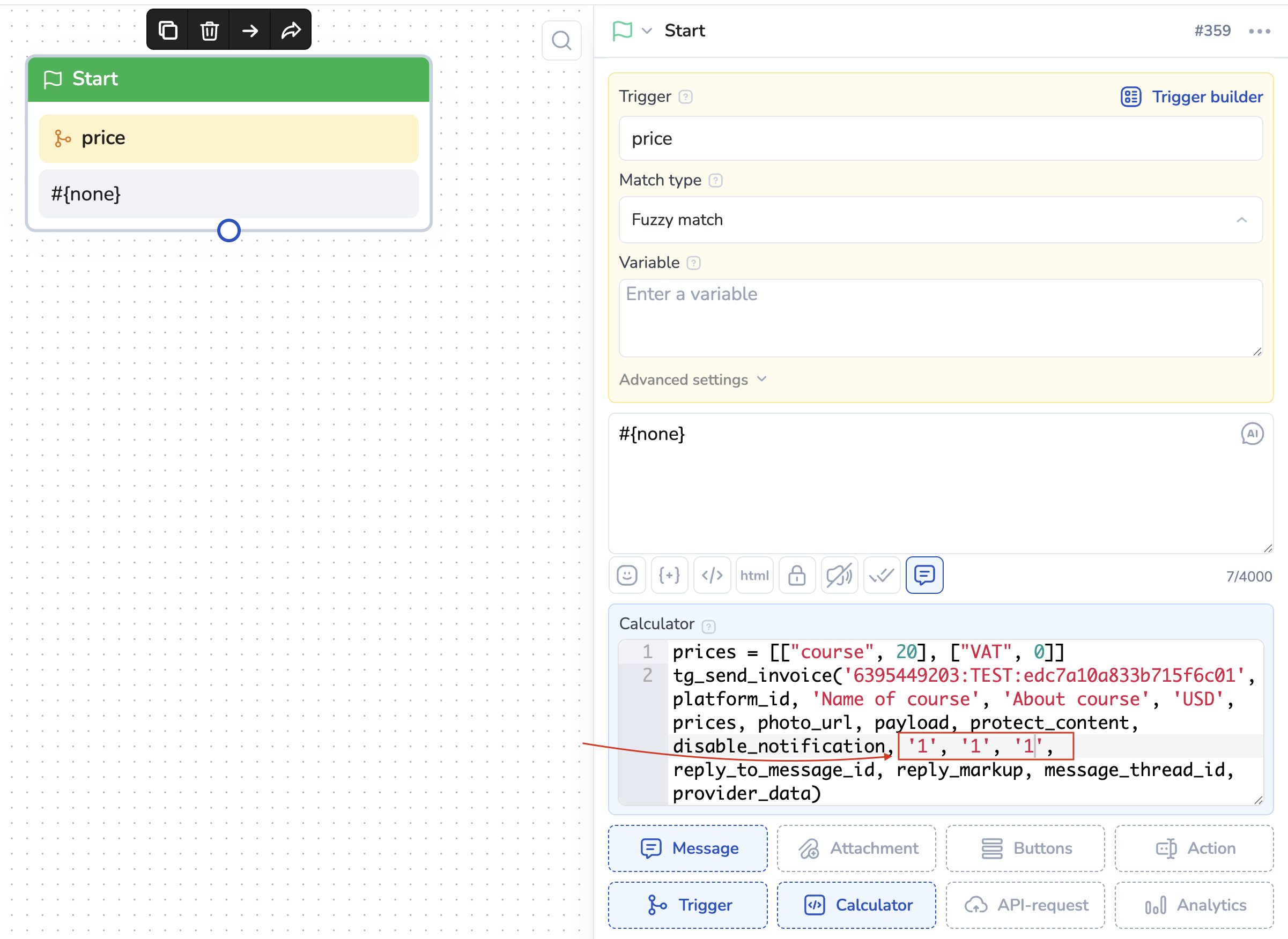This screenshot has height=939, width=1288.
Task: Open the chevron dropdown next to the flag icon
Action: (x=647, y=31)
